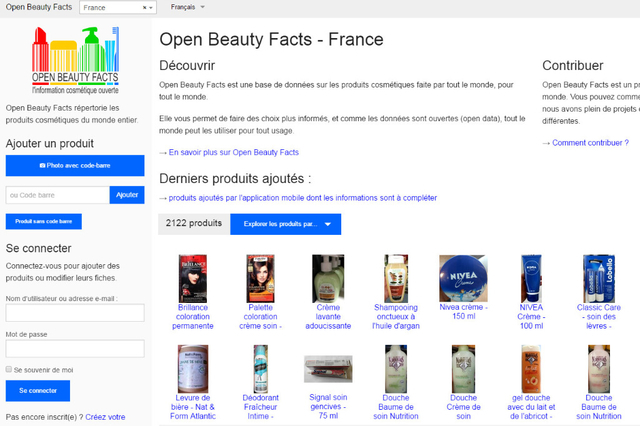Click 'Classic Care - soin des lèvres' link
Screen dimensions: 640x426
(599, 317)
